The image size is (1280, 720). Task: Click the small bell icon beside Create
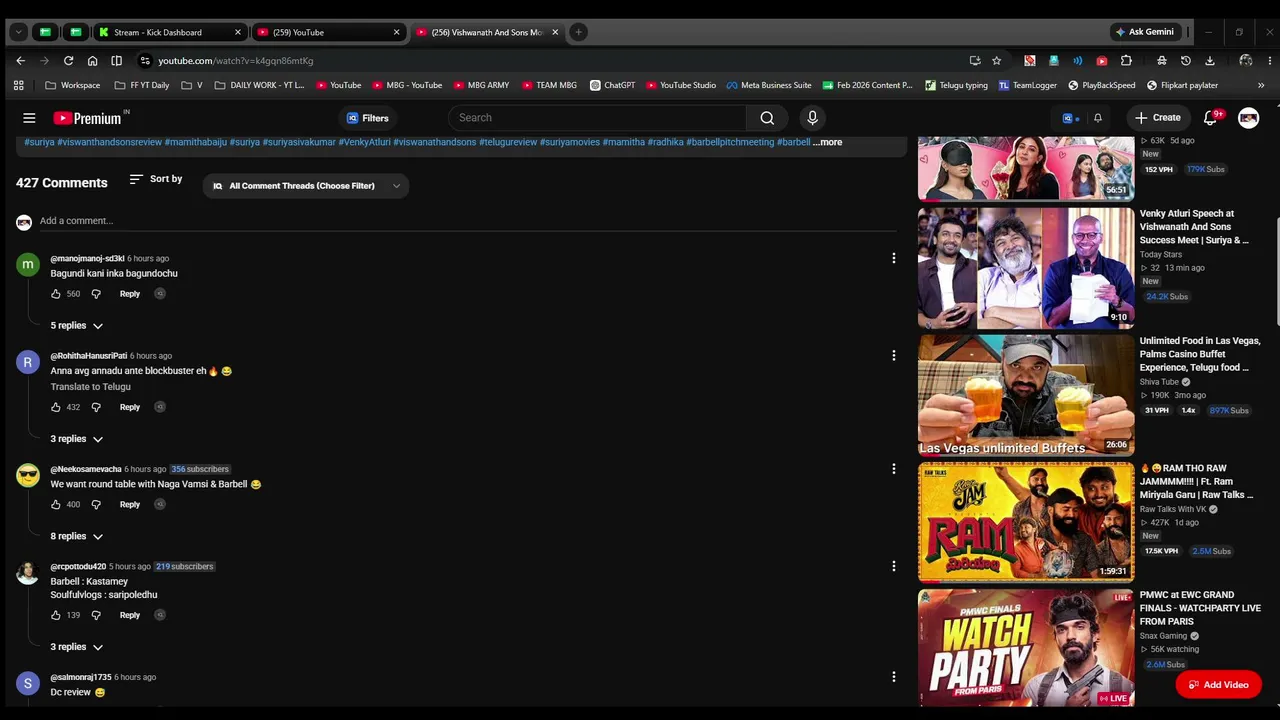(1097, 118)
